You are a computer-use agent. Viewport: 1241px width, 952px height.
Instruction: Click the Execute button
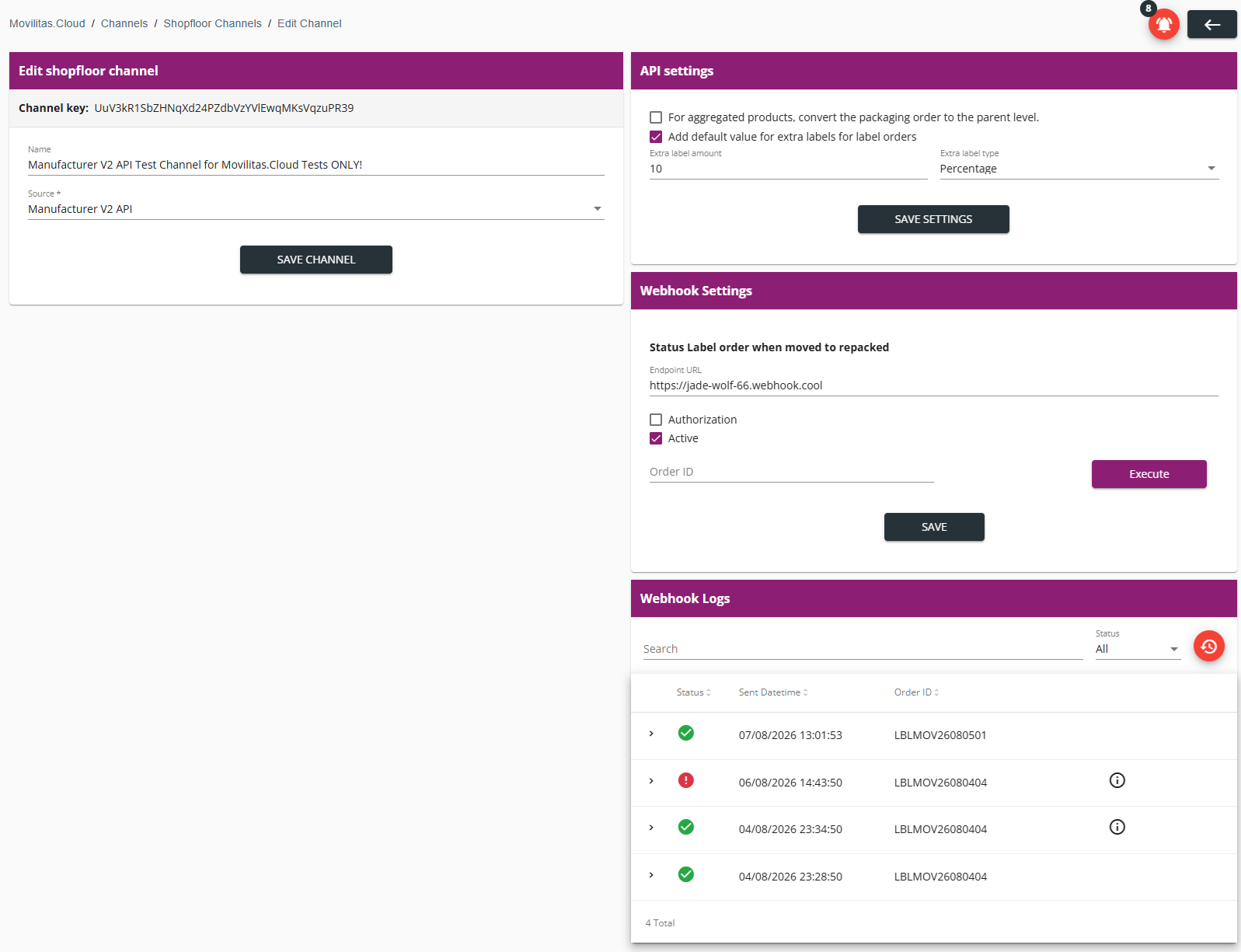point(1149,474)
